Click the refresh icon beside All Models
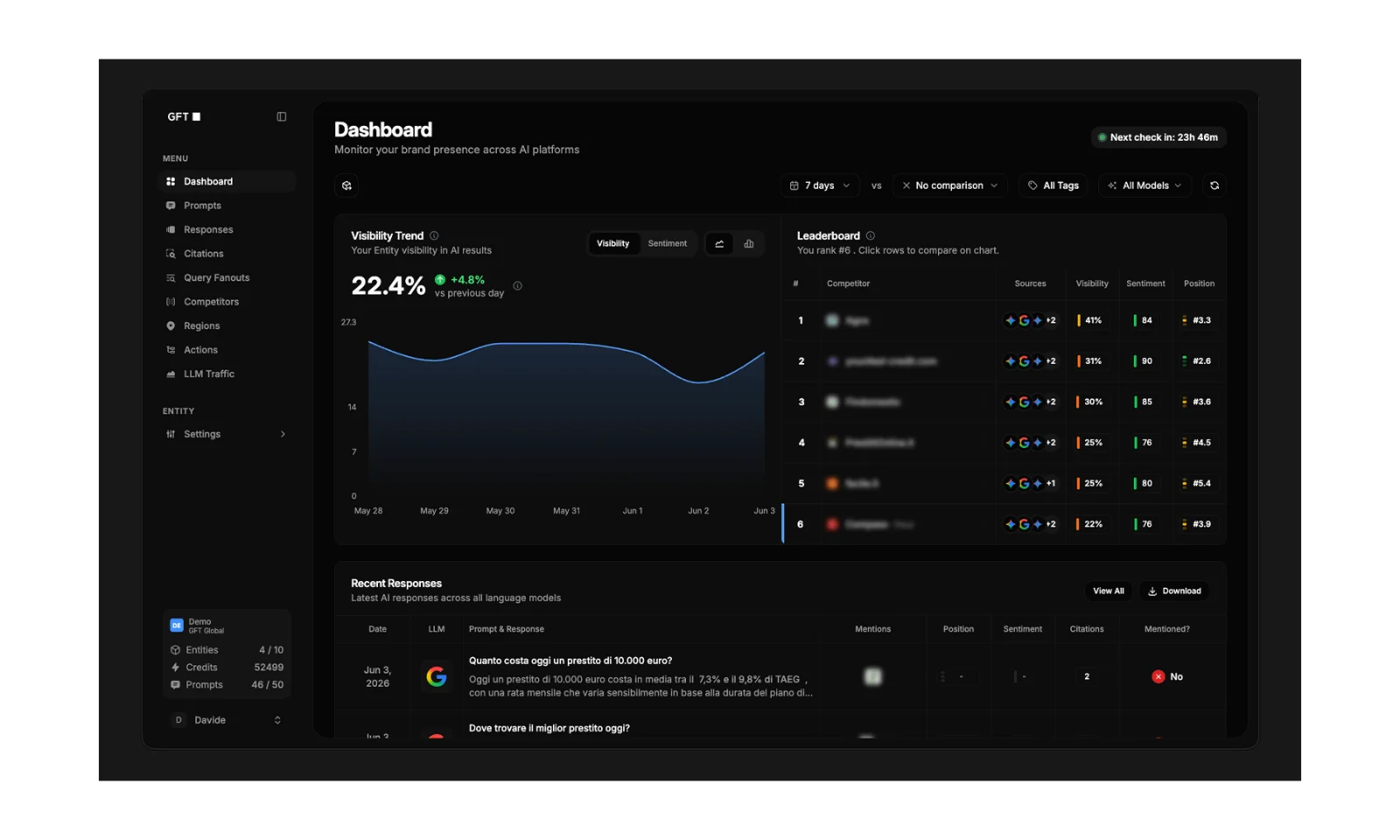Image resolution: width=1400 pixels, height=840 pixels. (1214, 185)
